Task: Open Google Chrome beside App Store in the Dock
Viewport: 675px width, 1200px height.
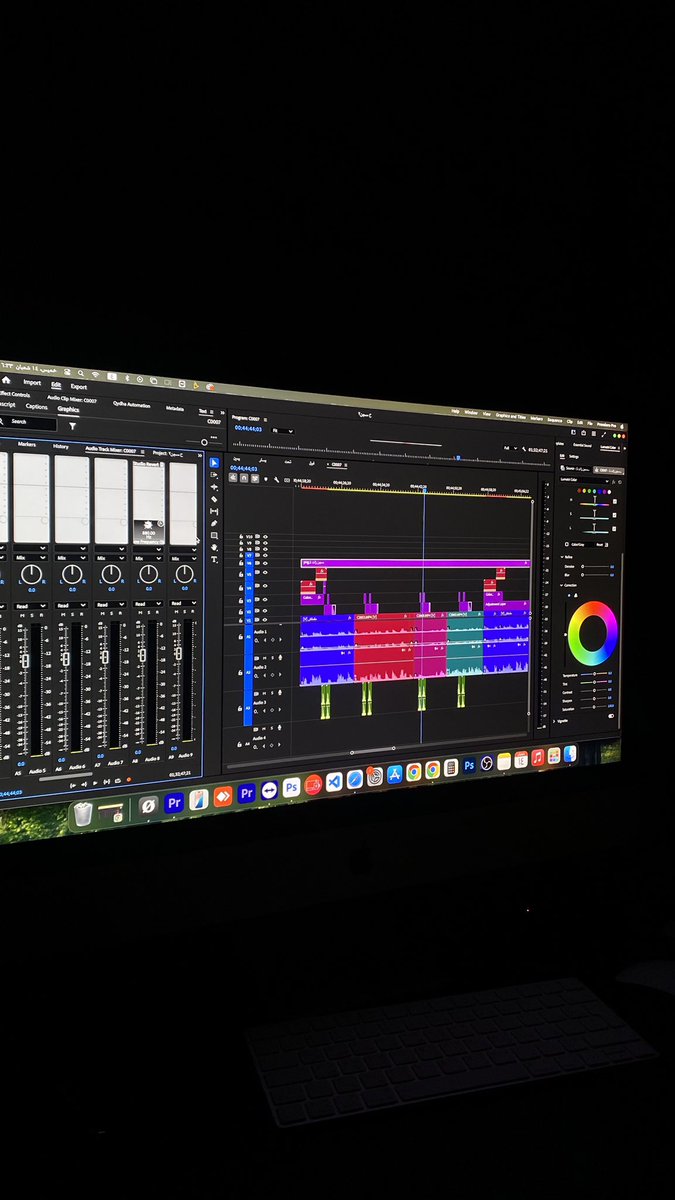Action: click(x=413, y=772)
